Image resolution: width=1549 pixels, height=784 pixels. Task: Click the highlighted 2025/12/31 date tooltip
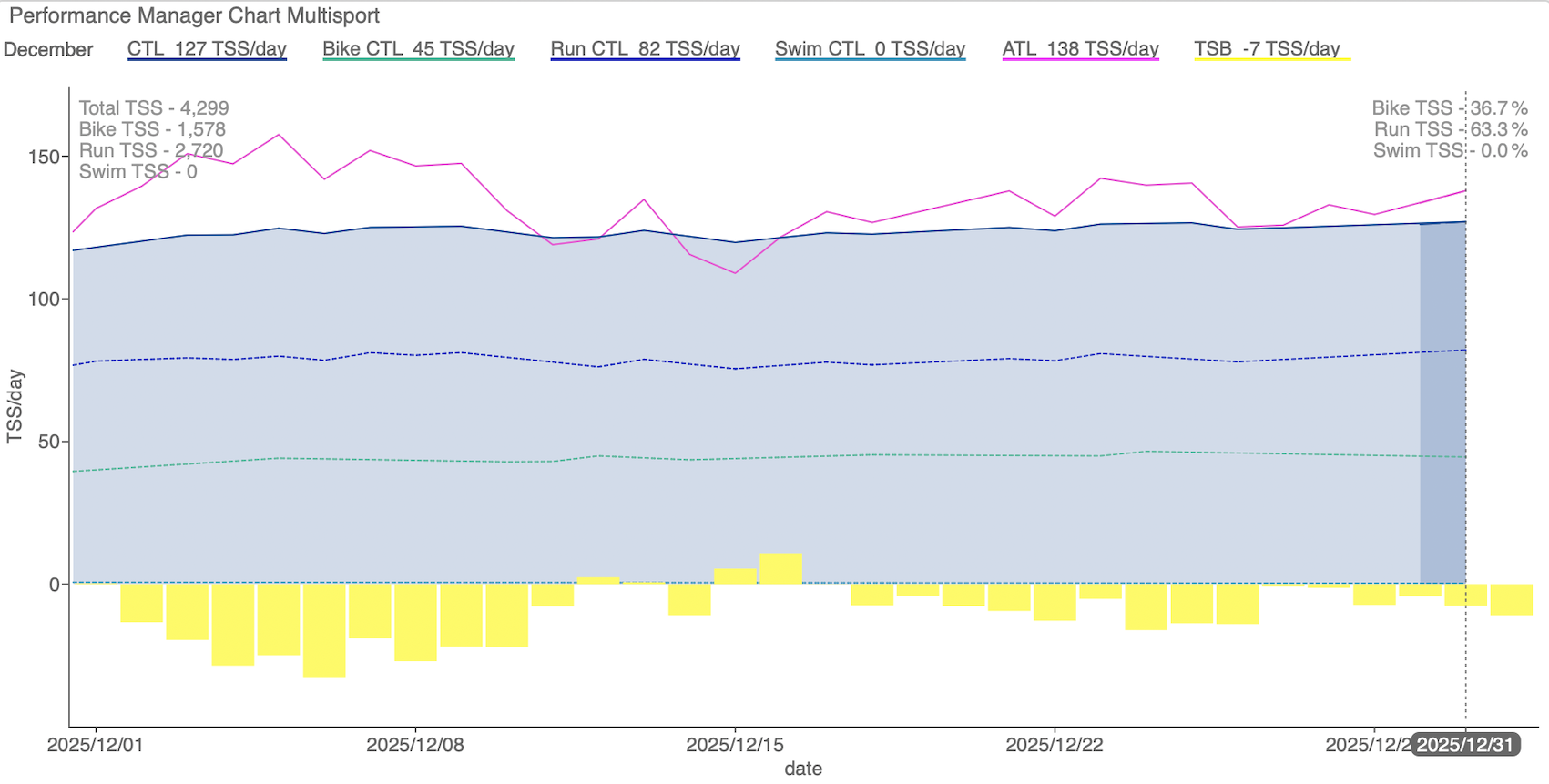(x=1465, y=745)
